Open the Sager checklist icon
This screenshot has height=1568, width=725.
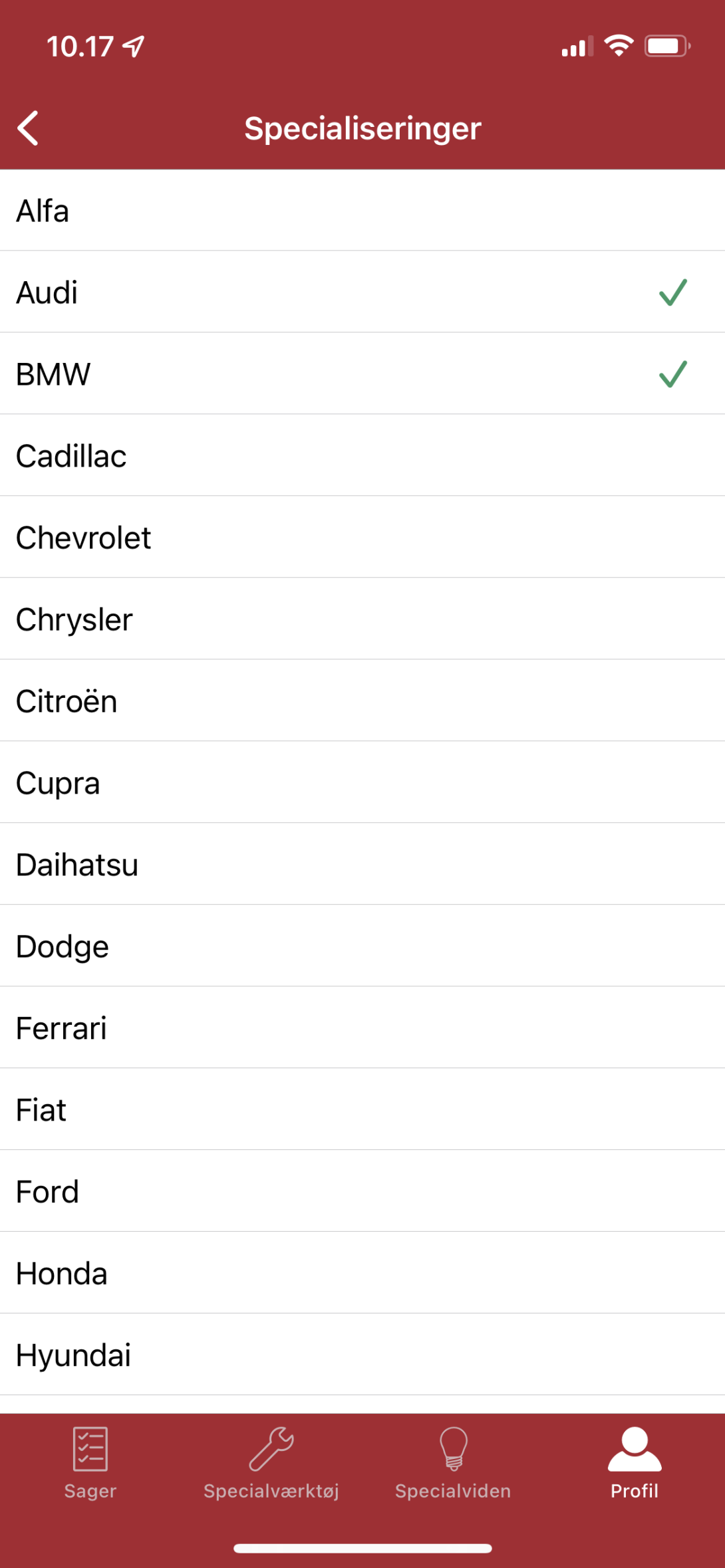point(90,1449)
